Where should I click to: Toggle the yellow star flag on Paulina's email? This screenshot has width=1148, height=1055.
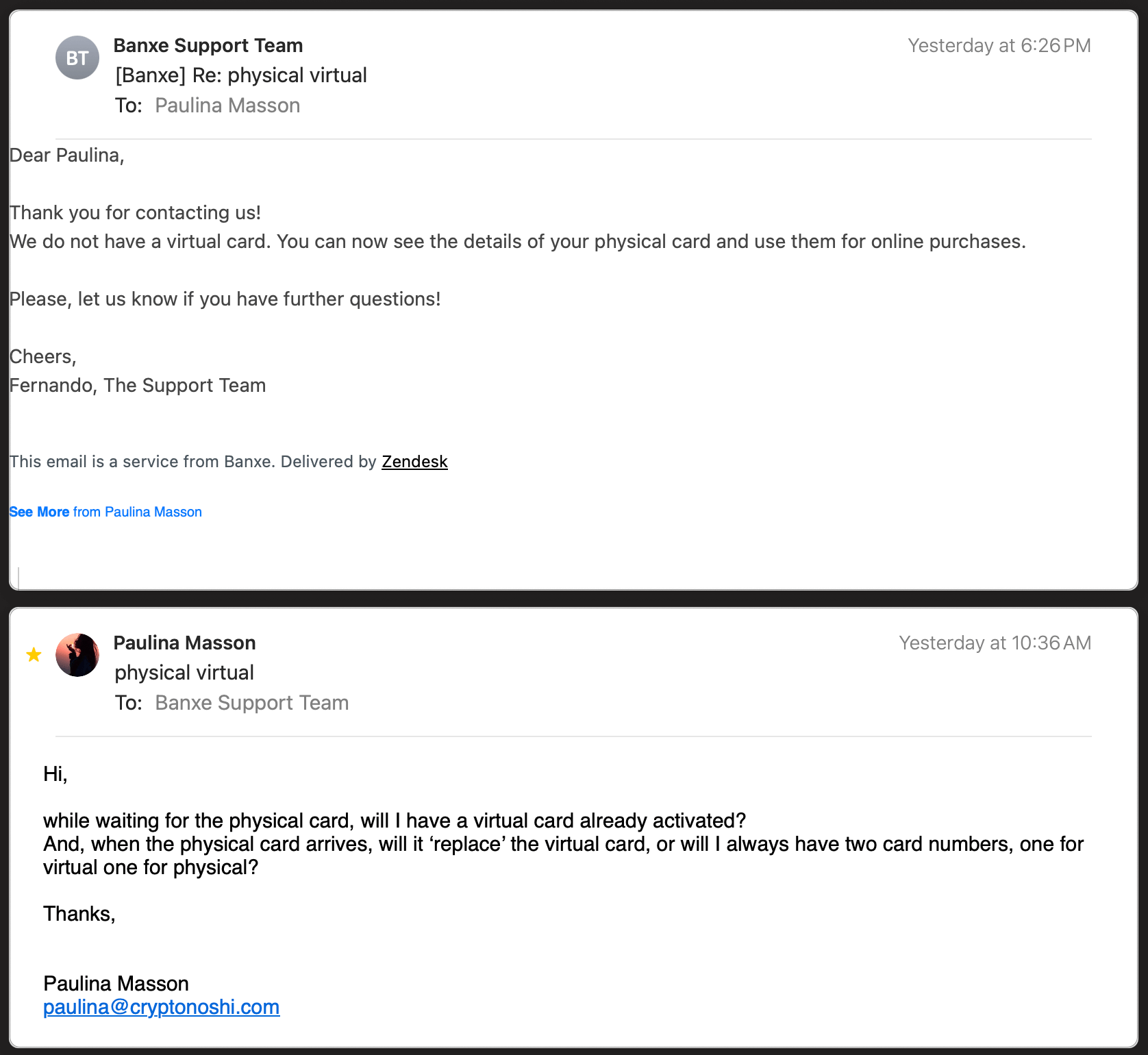click(x=34, y=655)
